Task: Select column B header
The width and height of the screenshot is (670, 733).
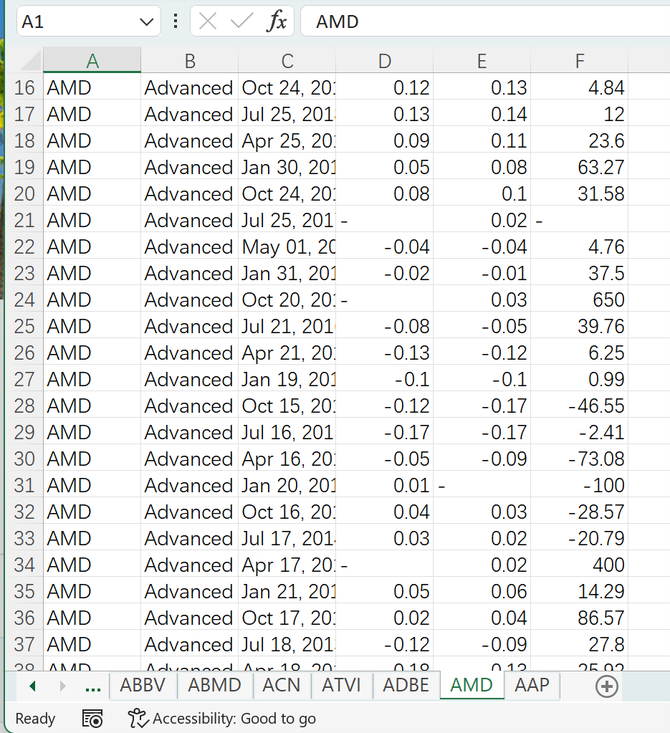Action: [x=189, y=61]
